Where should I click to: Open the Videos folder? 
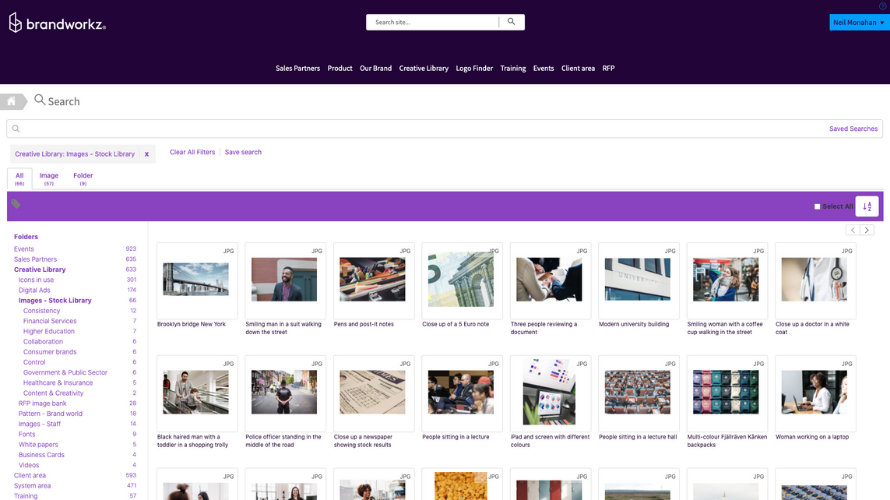coord(28,465)
